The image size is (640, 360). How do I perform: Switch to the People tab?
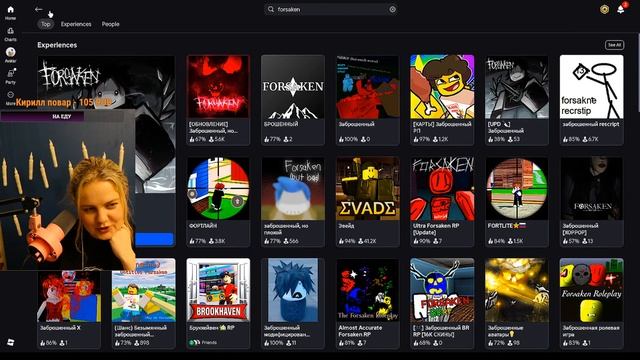111,24
